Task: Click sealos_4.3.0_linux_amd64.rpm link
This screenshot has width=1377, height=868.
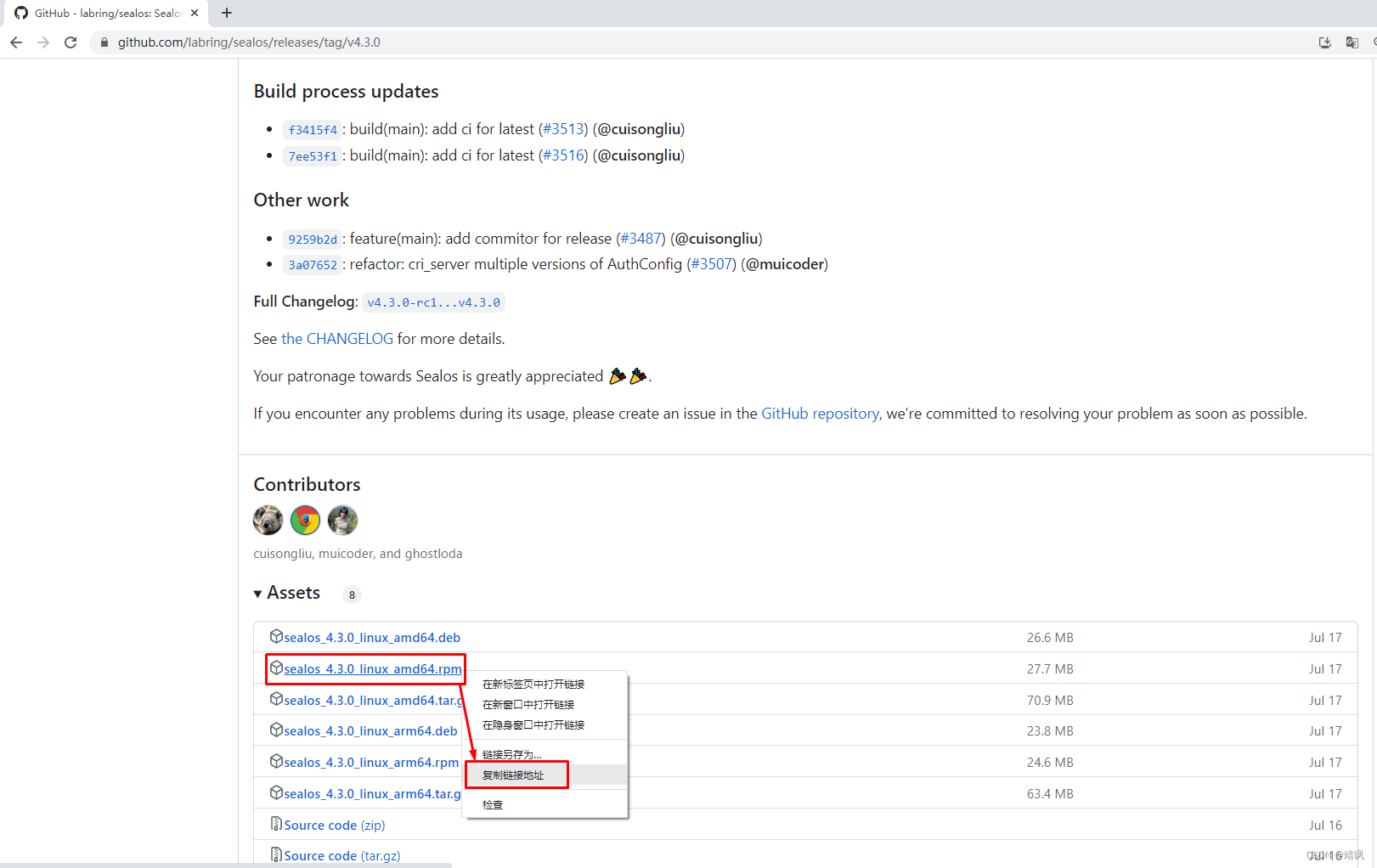Action: tap(373, 669)
